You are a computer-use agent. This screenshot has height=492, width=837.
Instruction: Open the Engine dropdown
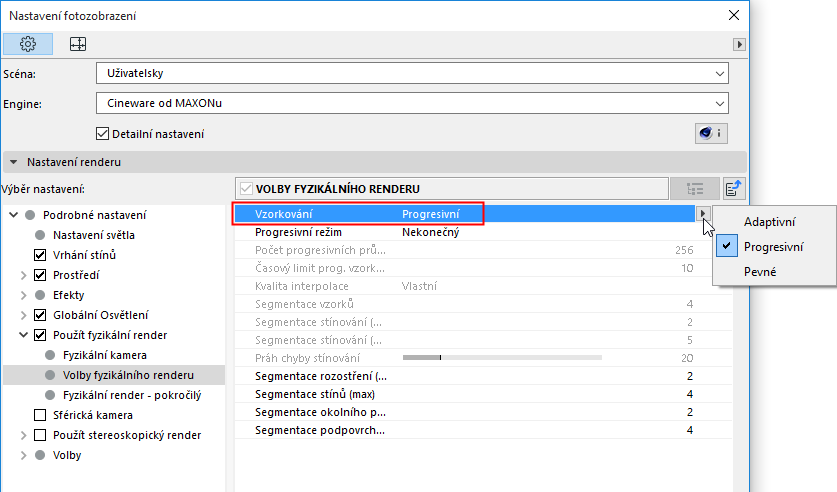412,103
